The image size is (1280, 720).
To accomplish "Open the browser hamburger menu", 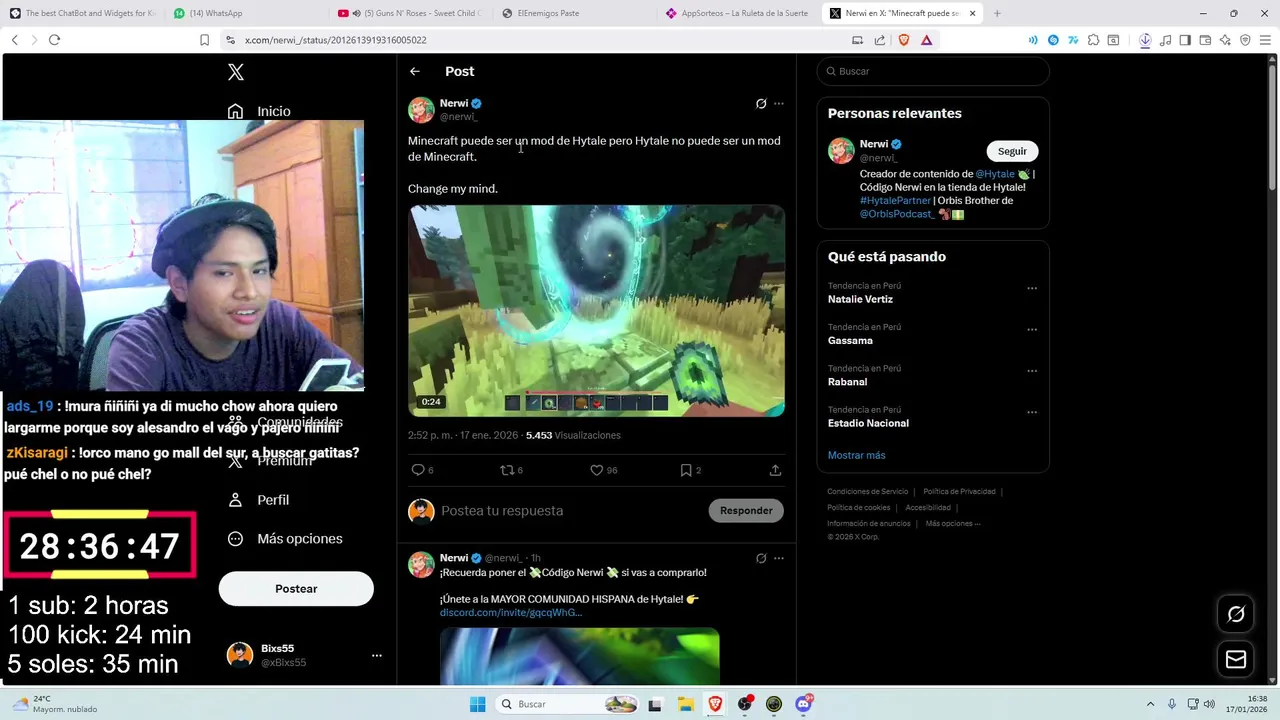I will point(1267,40).
